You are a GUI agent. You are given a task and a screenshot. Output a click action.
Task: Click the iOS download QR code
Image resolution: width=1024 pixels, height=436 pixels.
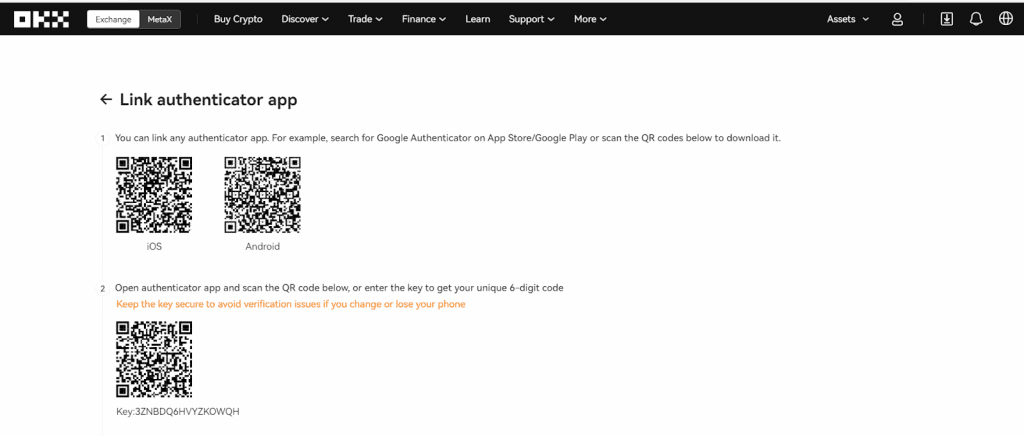tap(154, 195)
